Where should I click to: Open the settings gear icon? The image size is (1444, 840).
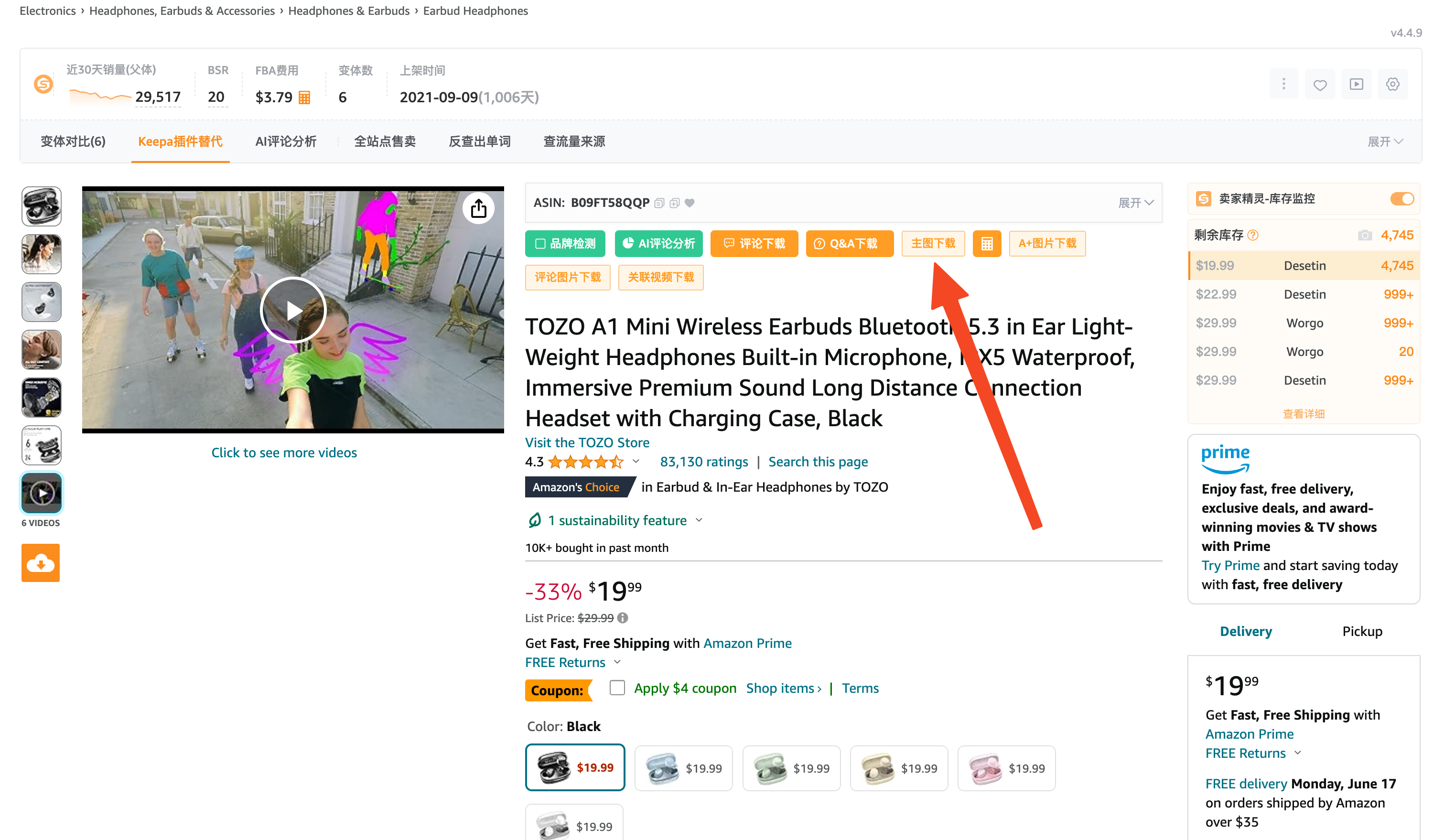1392,84
